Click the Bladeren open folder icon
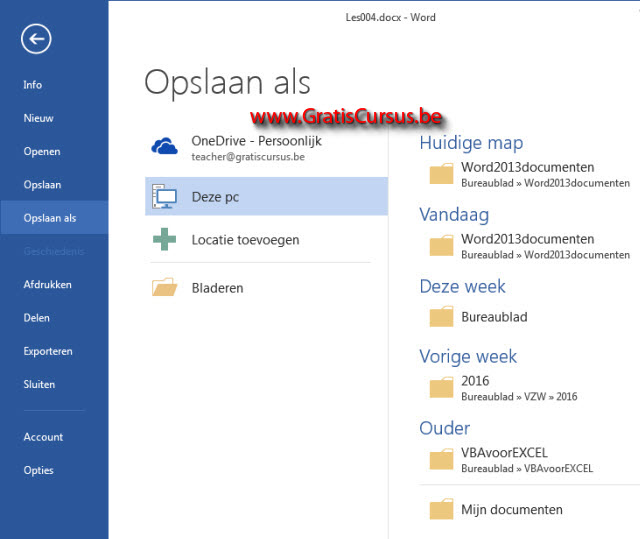 [164, 287]
